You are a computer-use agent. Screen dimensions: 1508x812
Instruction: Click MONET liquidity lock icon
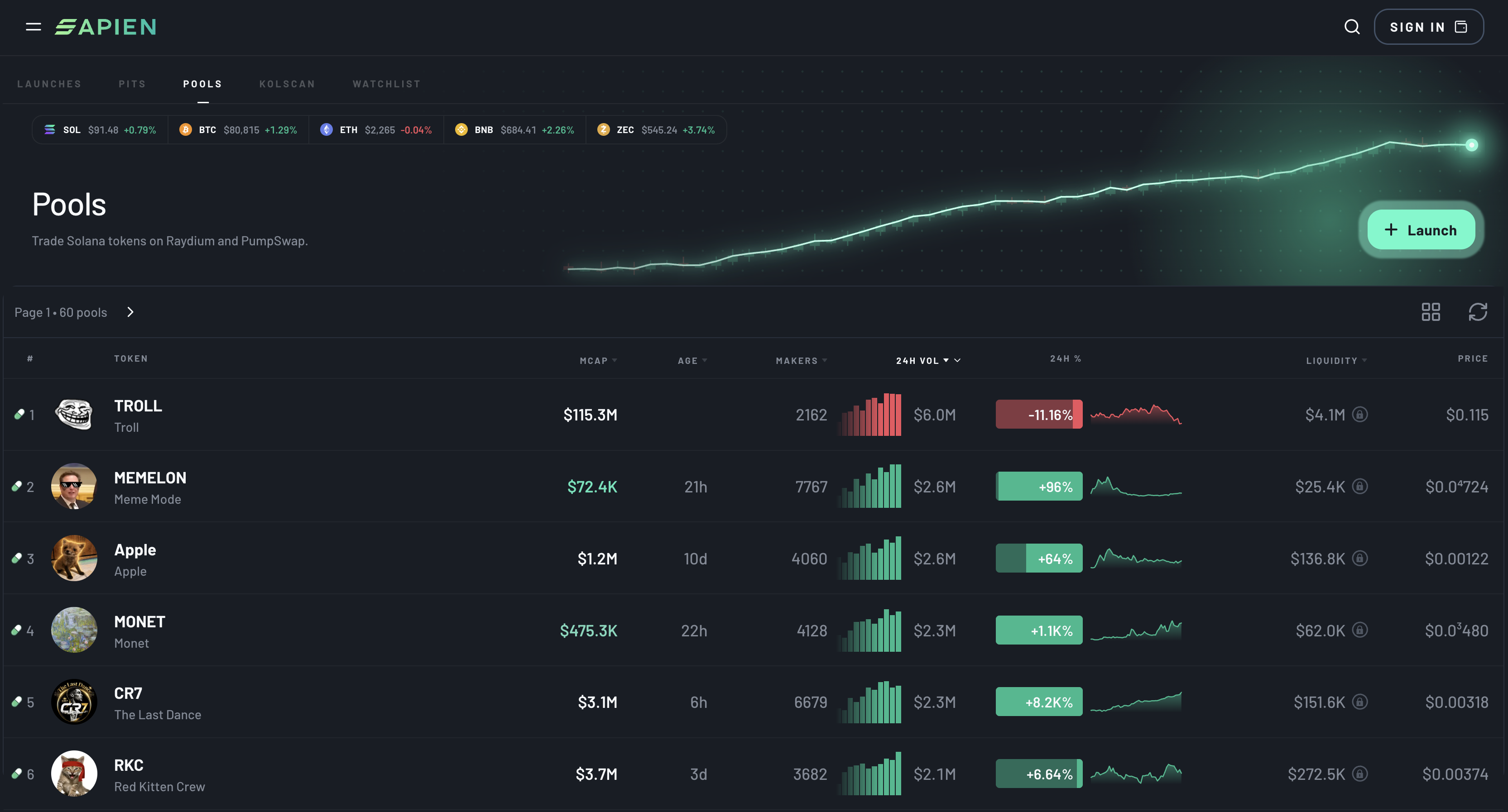tap(1360, 630)
